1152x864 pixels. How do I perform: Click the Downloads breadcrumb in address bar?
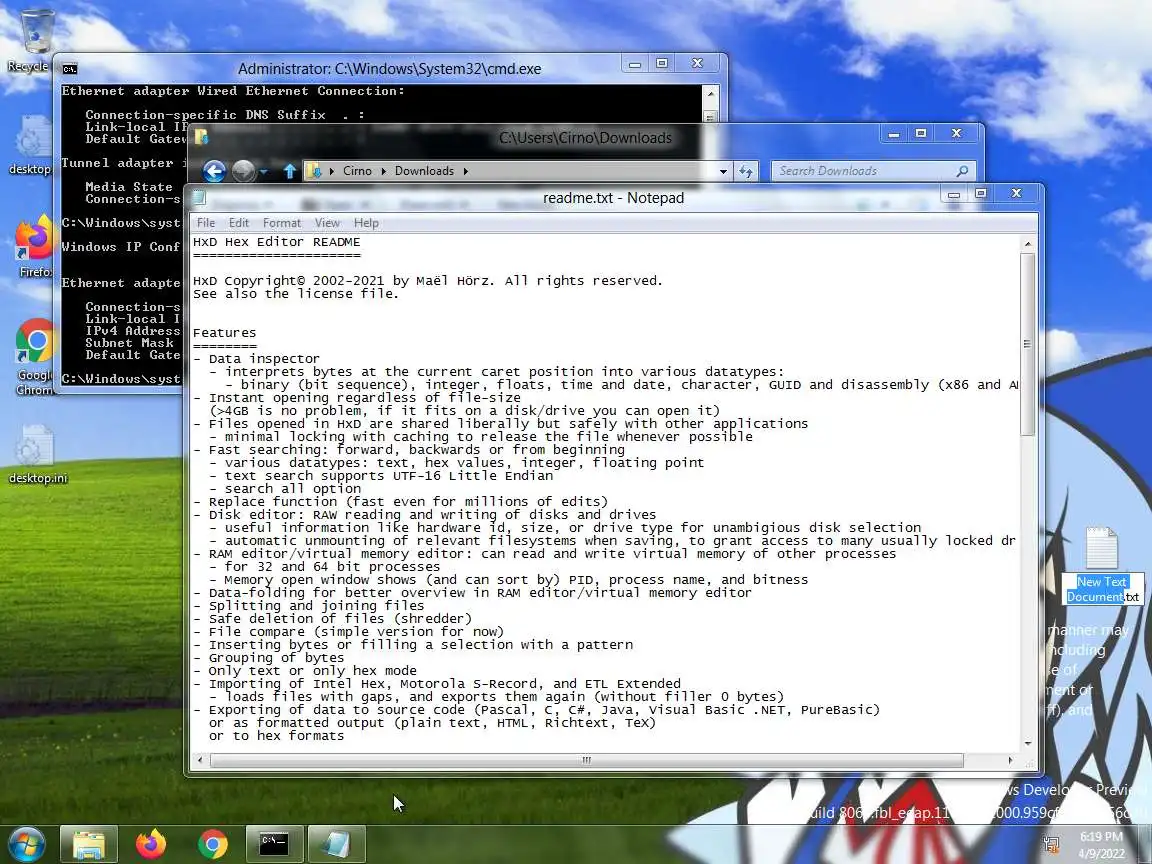point(424,171)
